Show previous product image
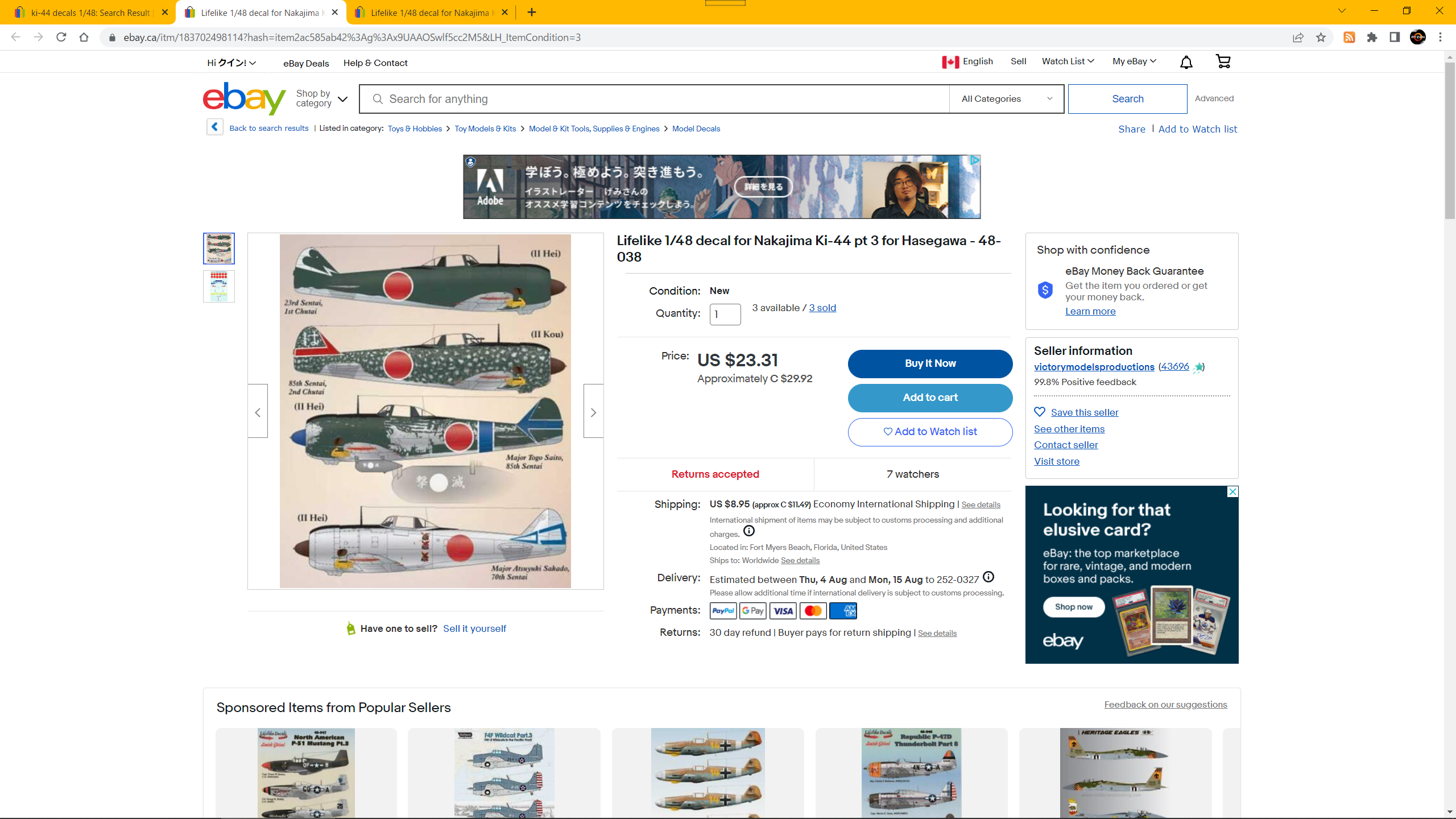Image resolution: width=1456 pixels, height=819 pixels. coord(258,412)
